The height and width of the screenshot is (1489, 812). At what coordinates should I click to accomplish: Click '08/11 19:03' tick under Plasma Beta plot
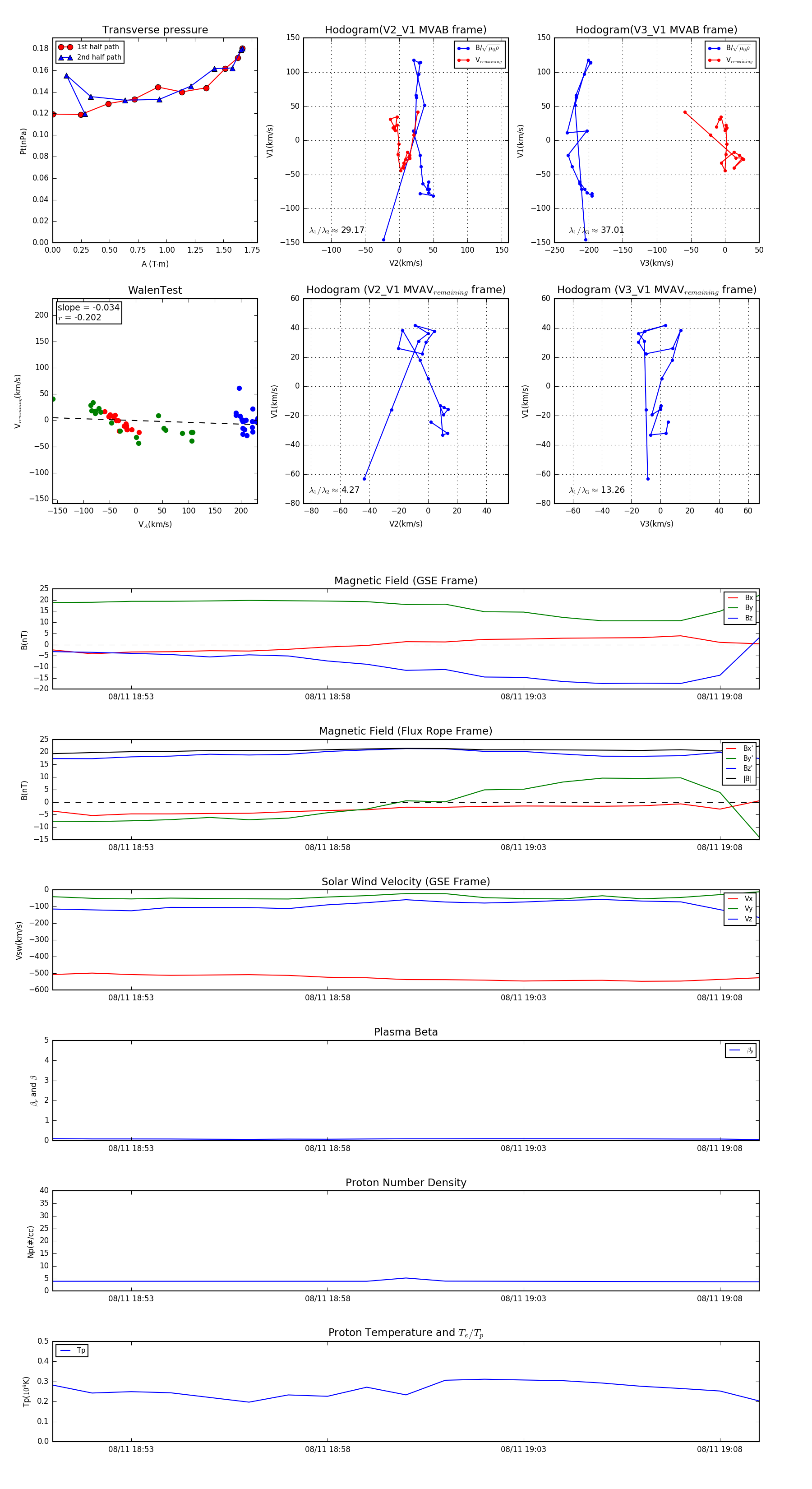click(524, 1148)
